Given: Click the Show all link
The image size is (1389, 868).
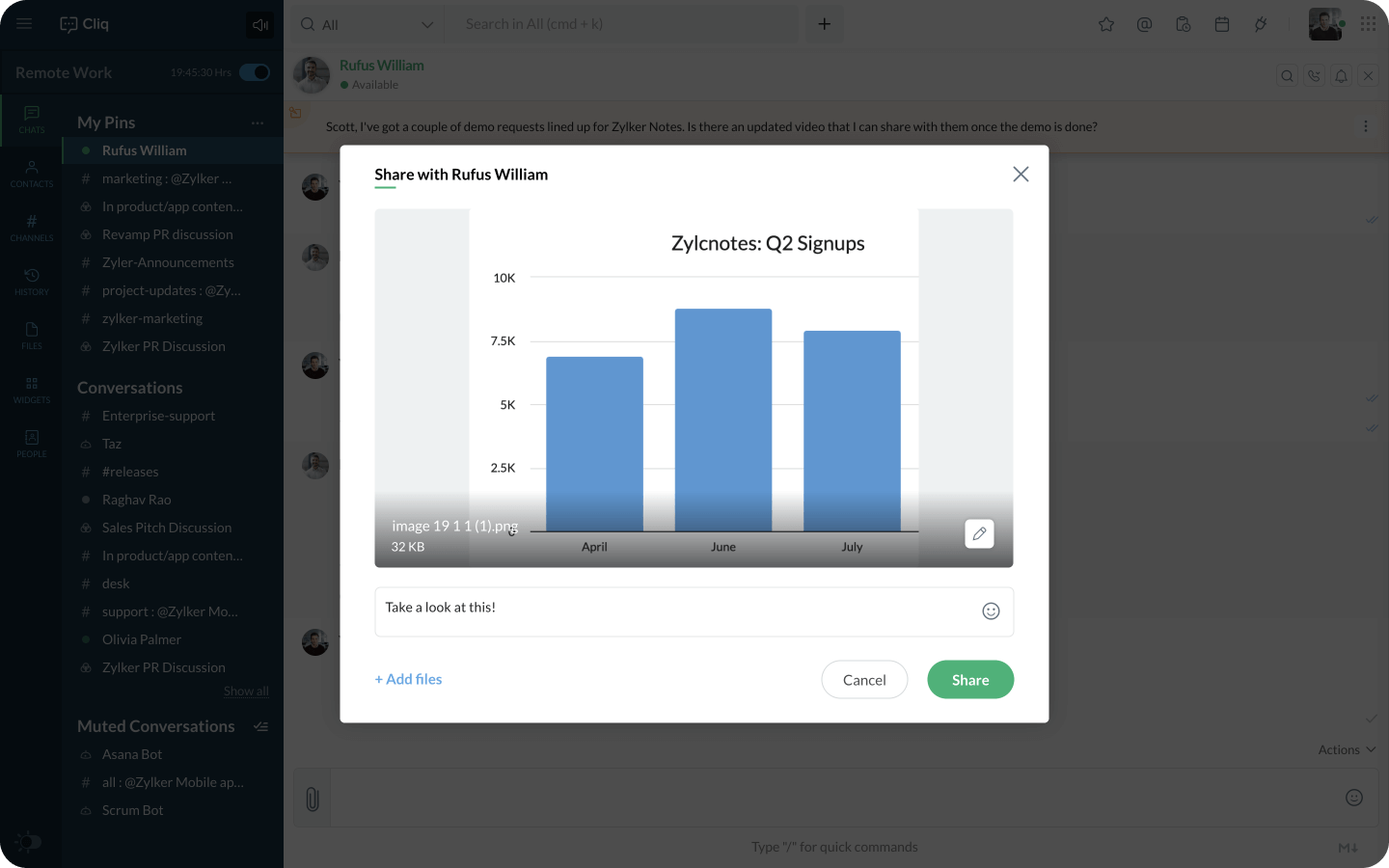Looking at the screenshot, I should 246,692.
